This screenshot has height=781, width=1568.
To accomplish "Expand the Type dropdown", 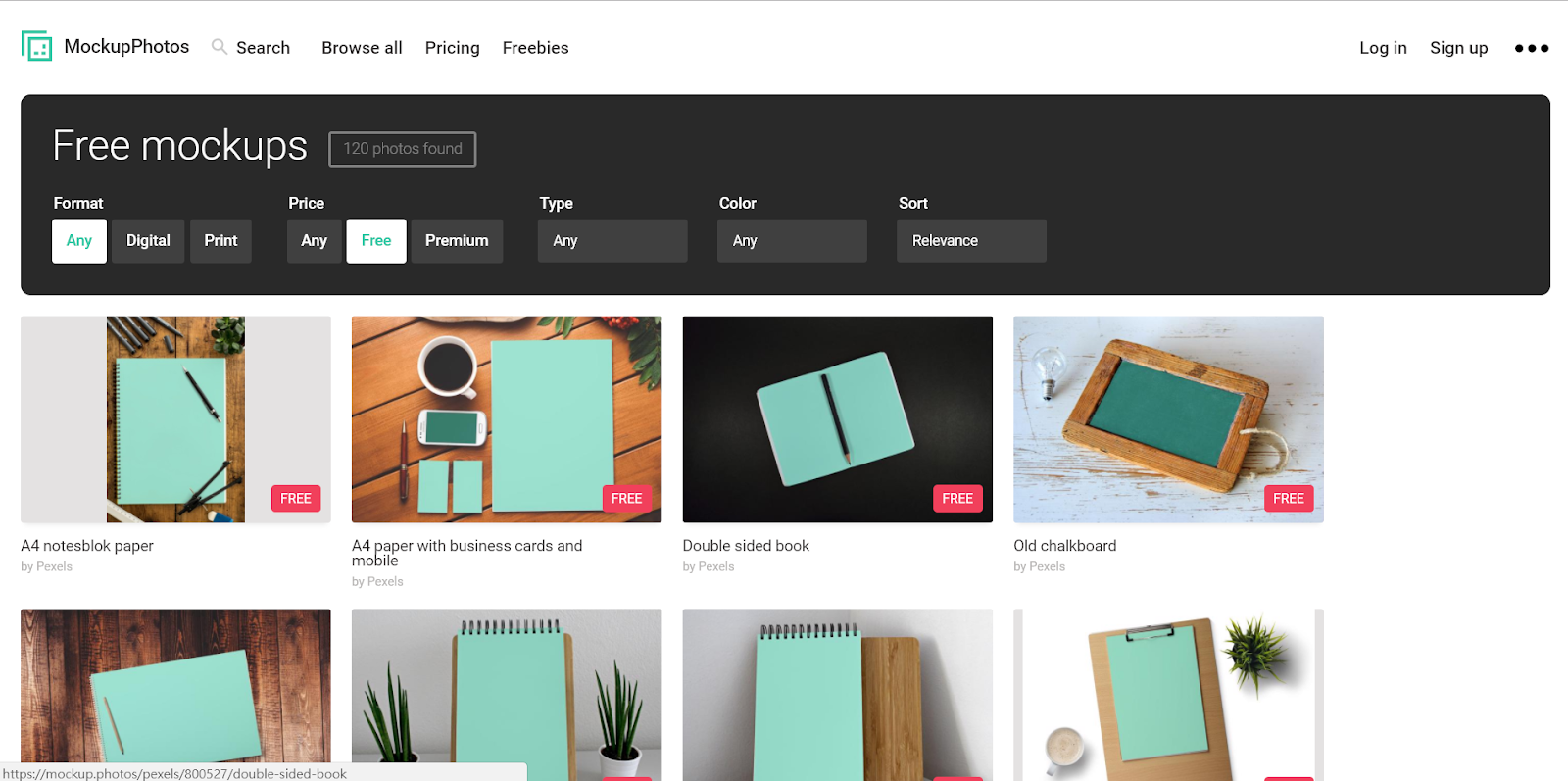I will 612,241.
